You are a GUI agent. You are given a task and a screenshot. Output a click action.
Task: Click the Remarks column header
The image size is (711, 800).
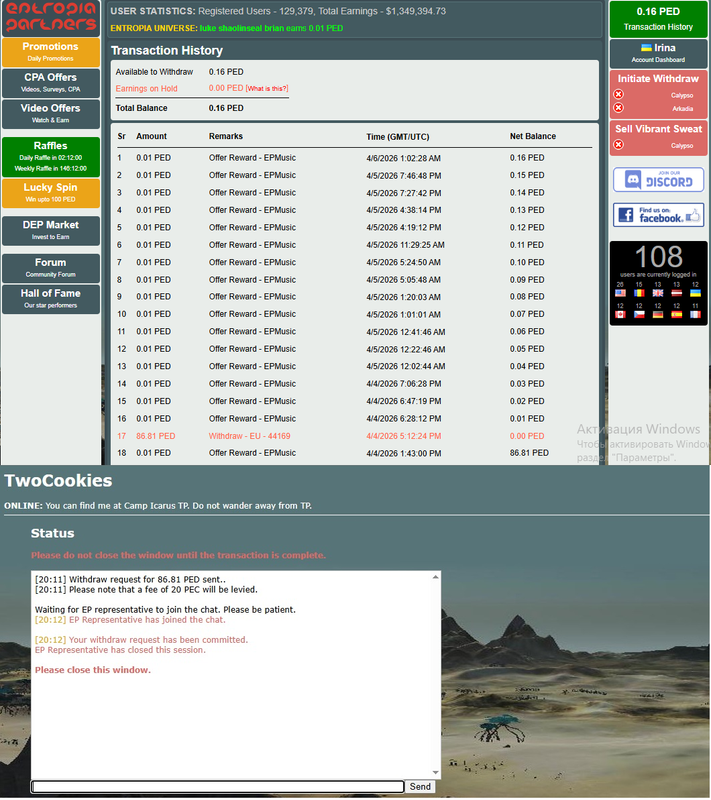tap(225, 136)
